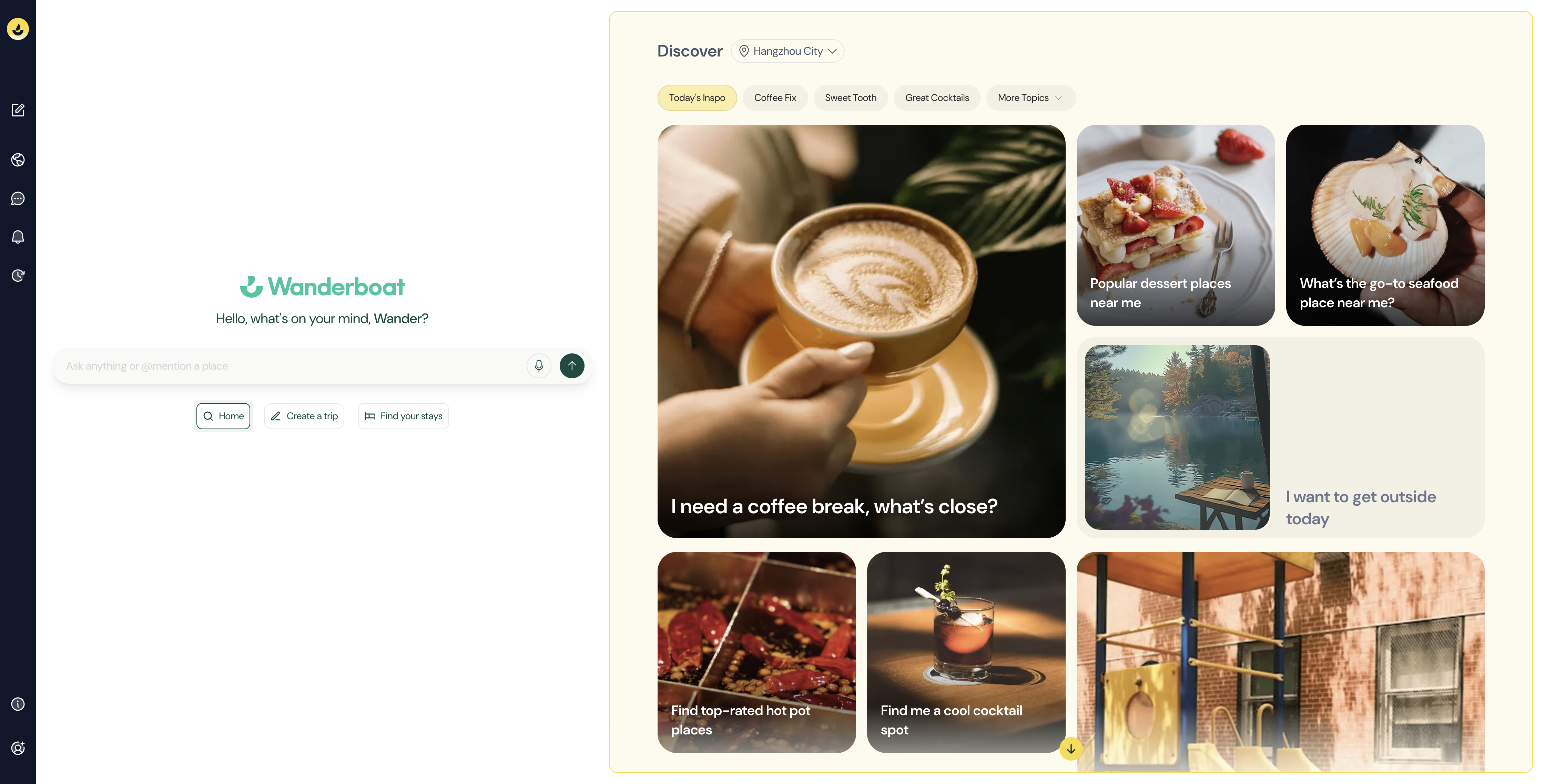Activate microphone voice input

tap(539, 366)
